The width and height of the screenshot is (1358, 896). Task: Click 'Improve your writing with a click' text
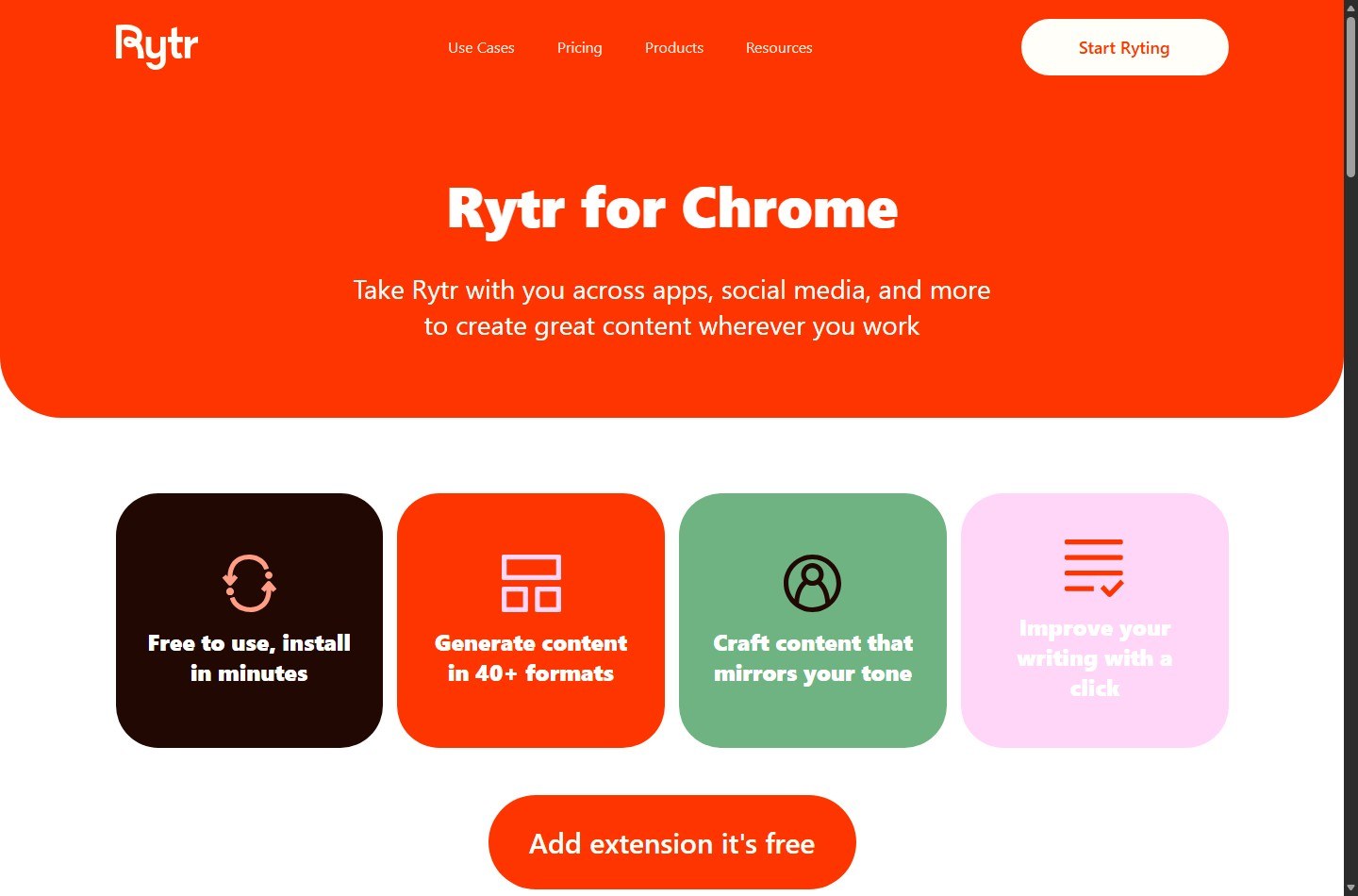1094,658
